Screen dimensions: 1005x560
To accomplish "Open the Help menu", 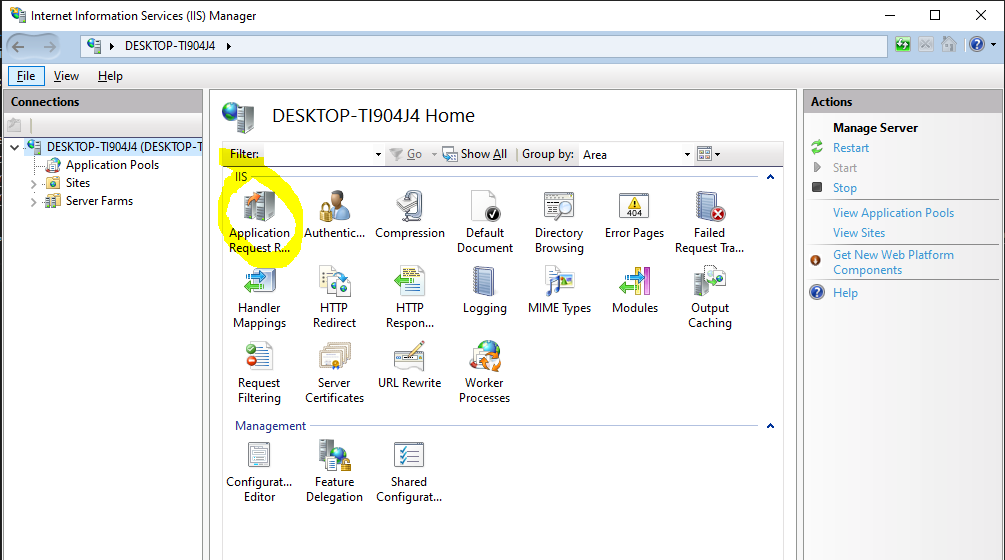I will (x=110, y=76).
